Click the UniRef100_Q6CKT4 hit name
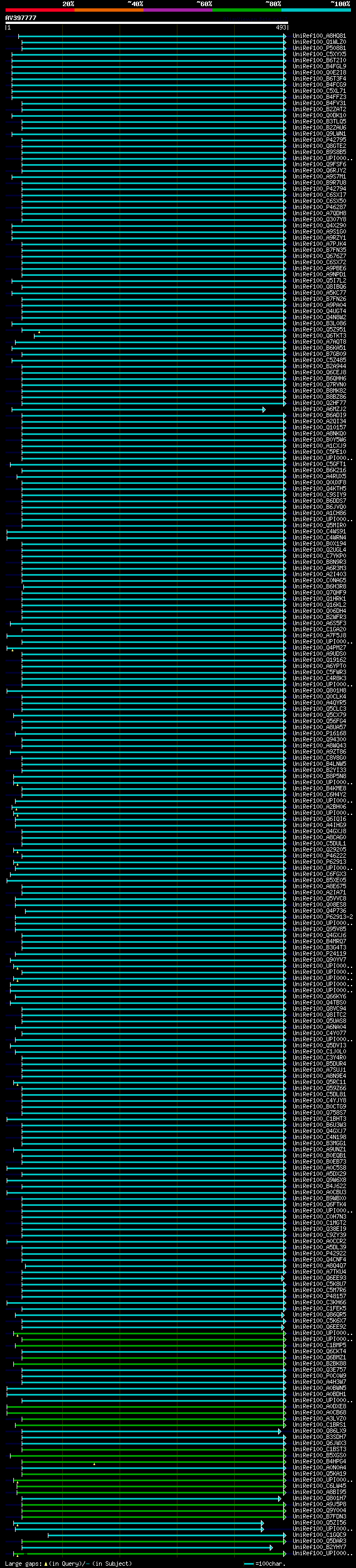 [x=319, y=1351]
